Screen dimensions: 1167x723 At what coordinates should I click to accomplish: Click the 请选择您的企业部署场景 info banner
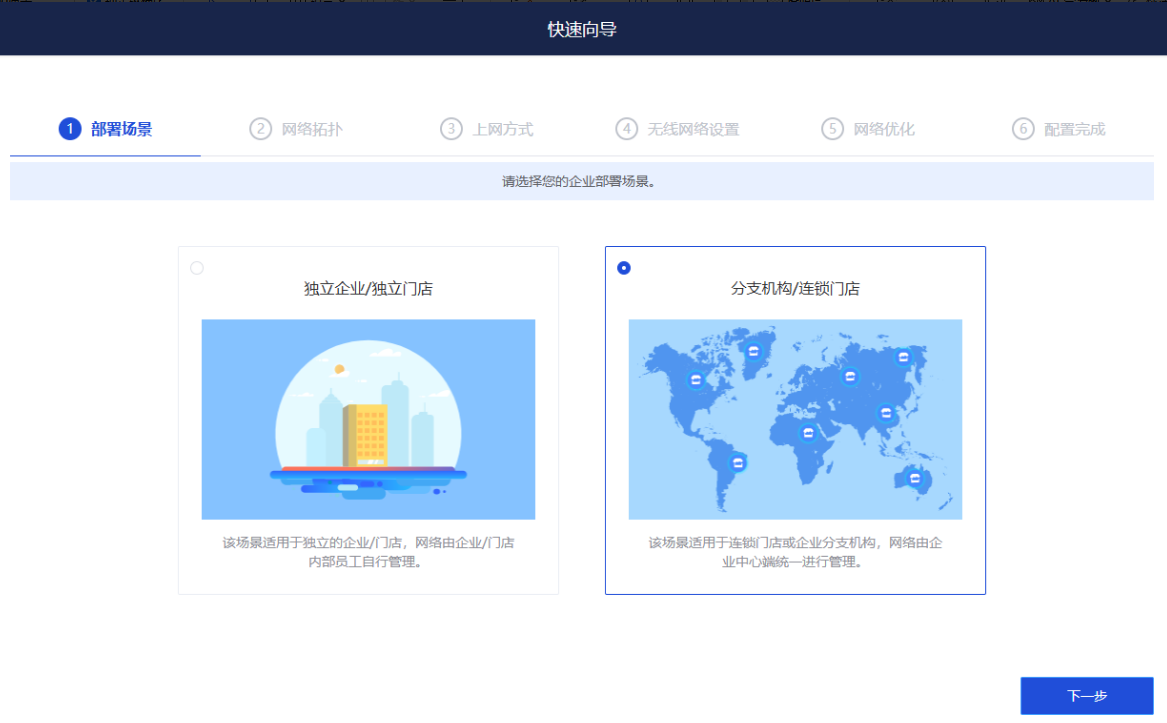[x=582, y=182]
